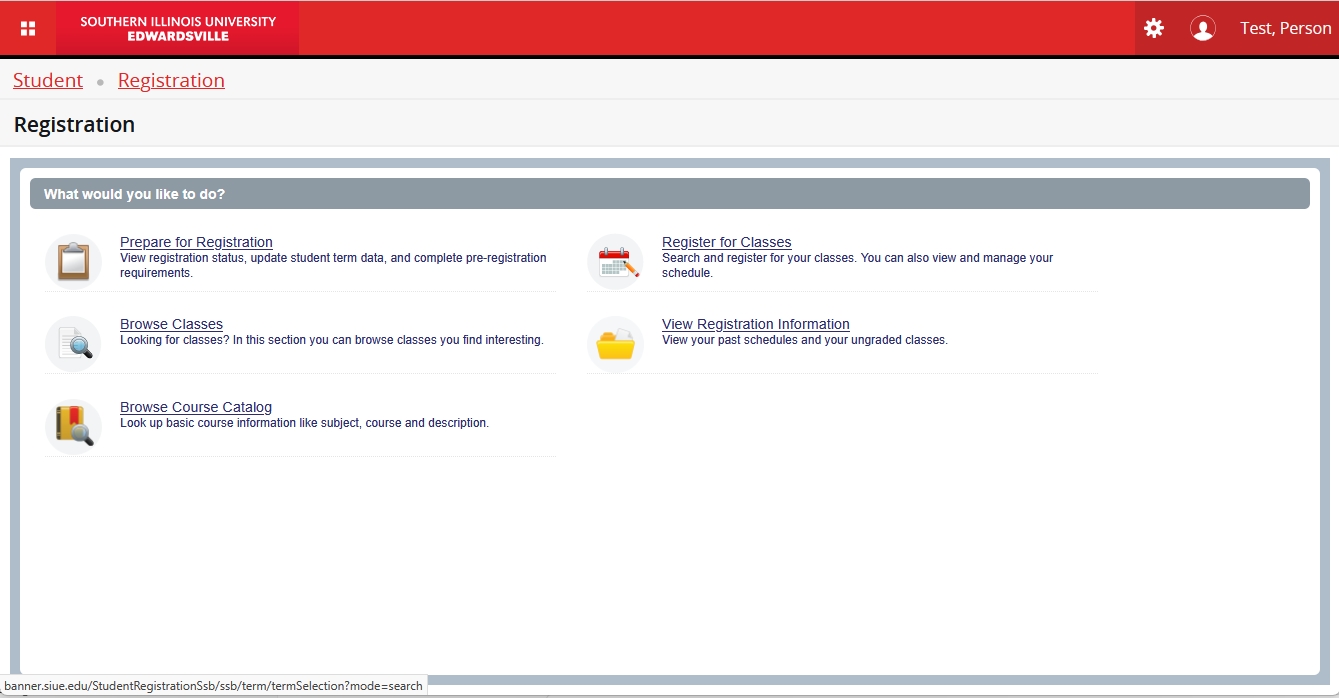Click the calendar icon for Register for Classes

click(616, 261)
